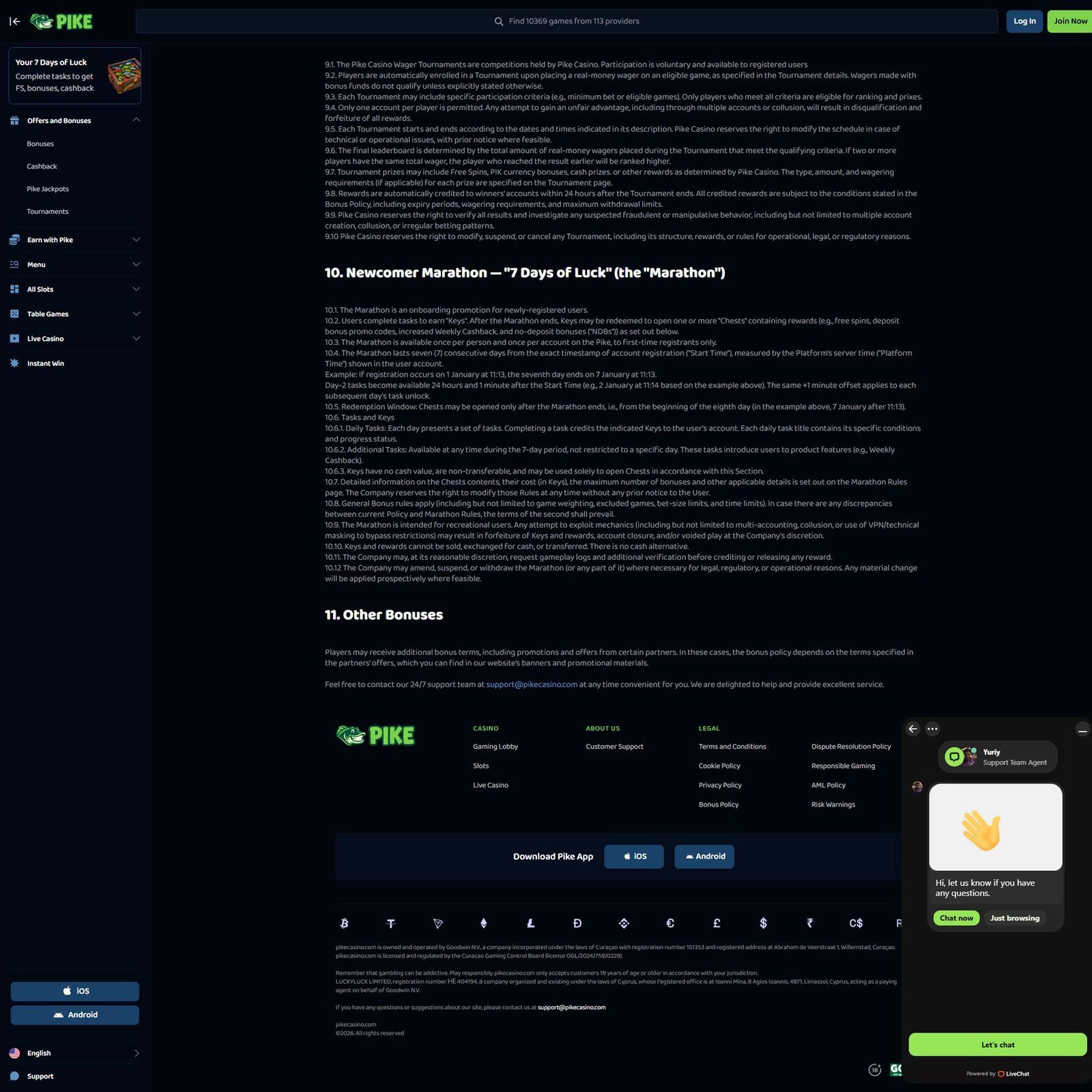Screen dimensions: 1092x1092
Task: Expand the All Slots chevron
Action: [x=136, y=289]
